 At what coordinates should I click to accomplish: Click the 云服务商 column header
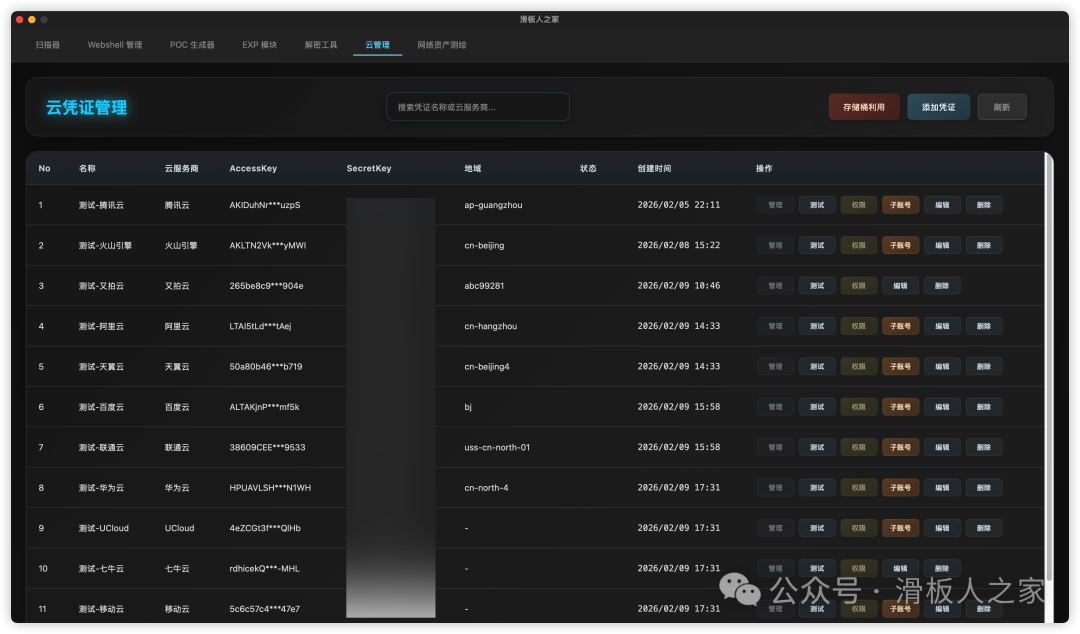point(181,168)
